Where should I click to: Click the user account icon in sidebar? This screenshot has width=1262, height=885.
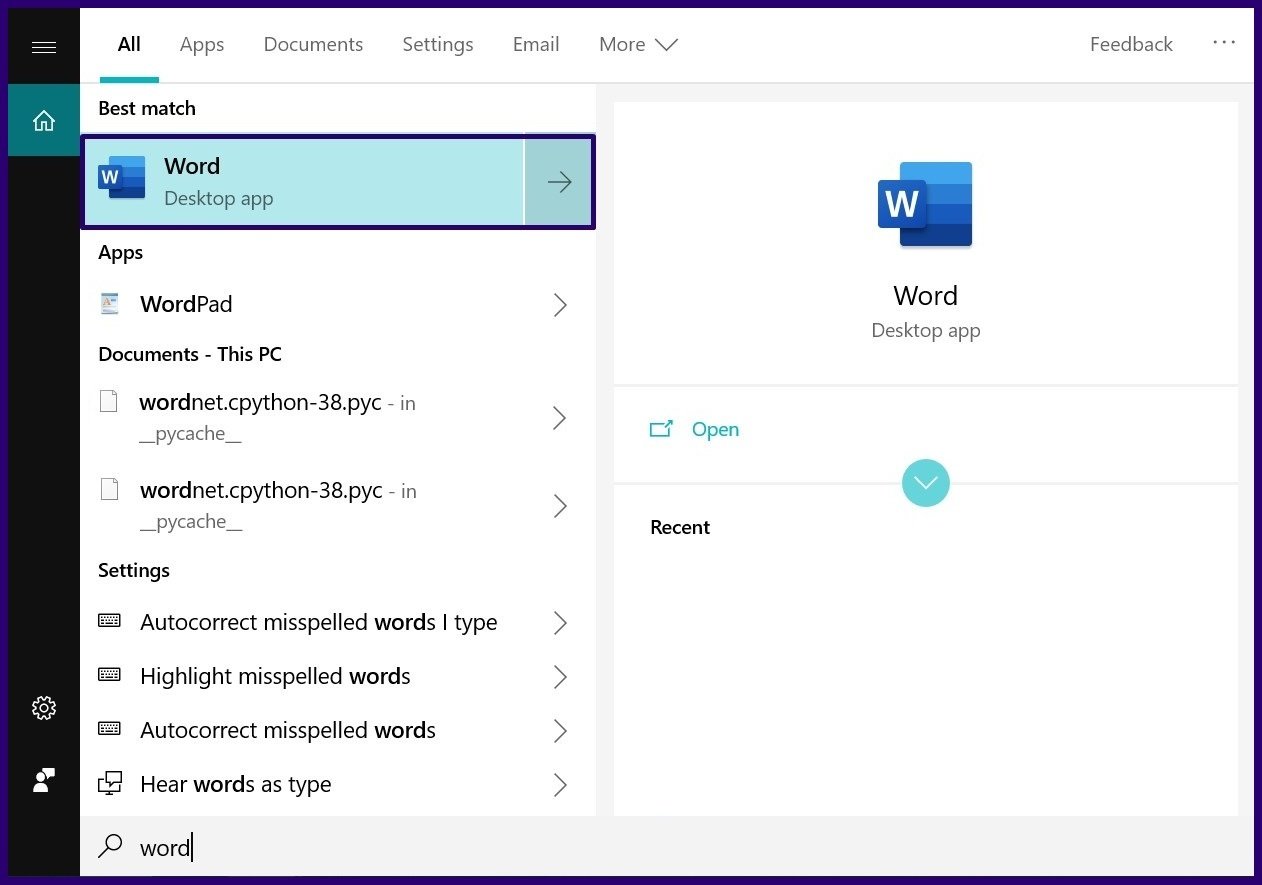44,781
